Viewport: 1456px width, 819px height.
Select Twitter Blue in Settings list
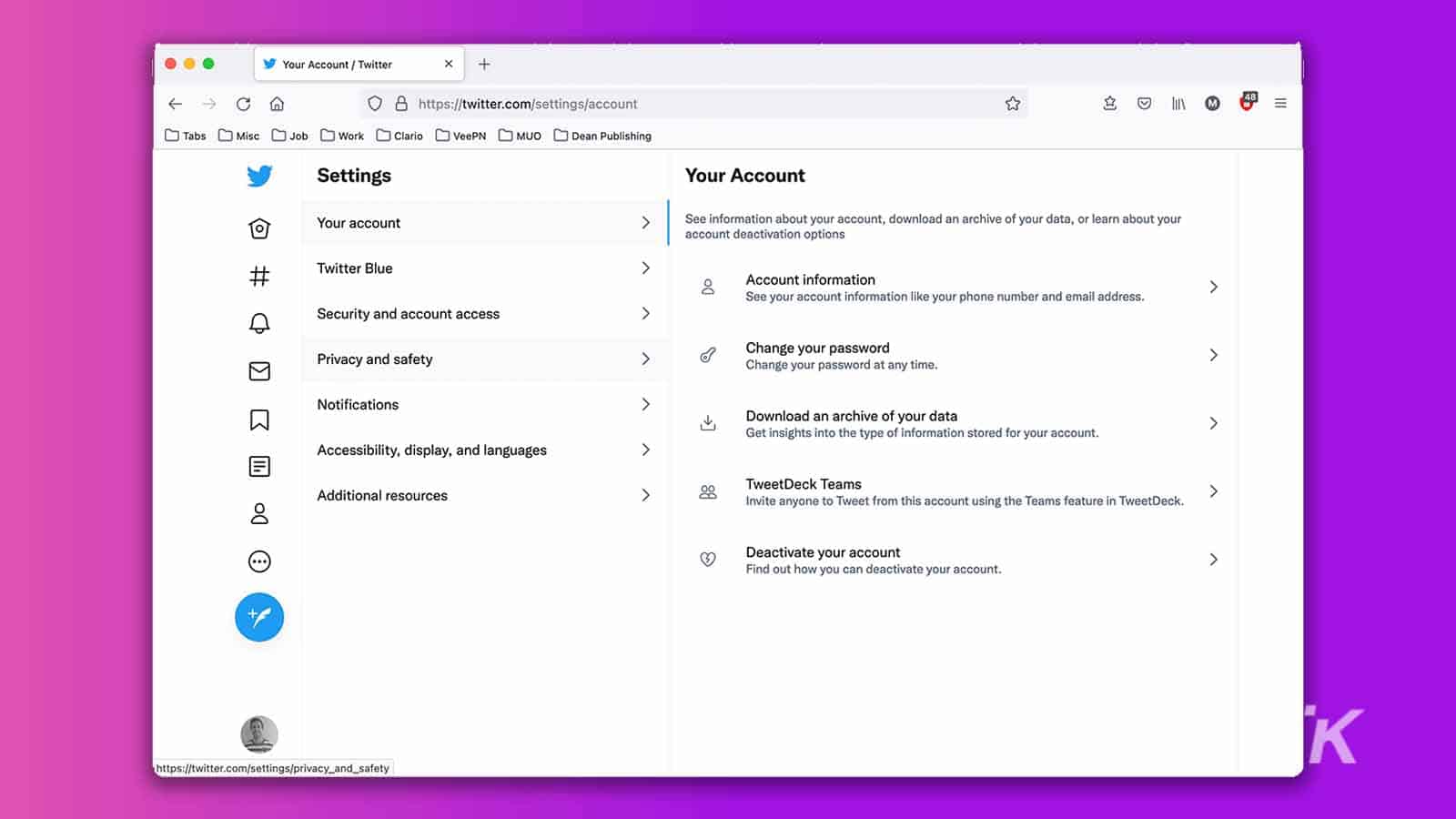click(x=485, y=268)
